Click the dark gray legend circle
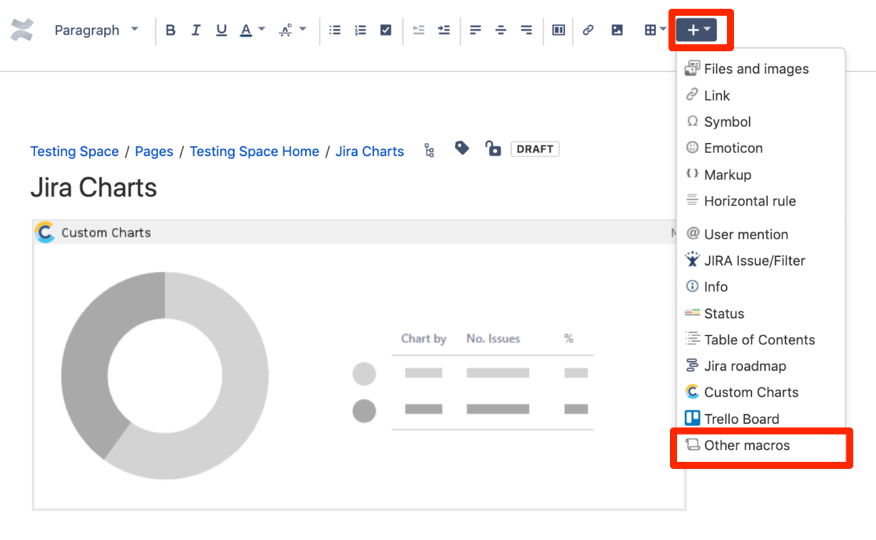This screenshot has width=876, height=540. pyautogui.click(x=364, y=410)
